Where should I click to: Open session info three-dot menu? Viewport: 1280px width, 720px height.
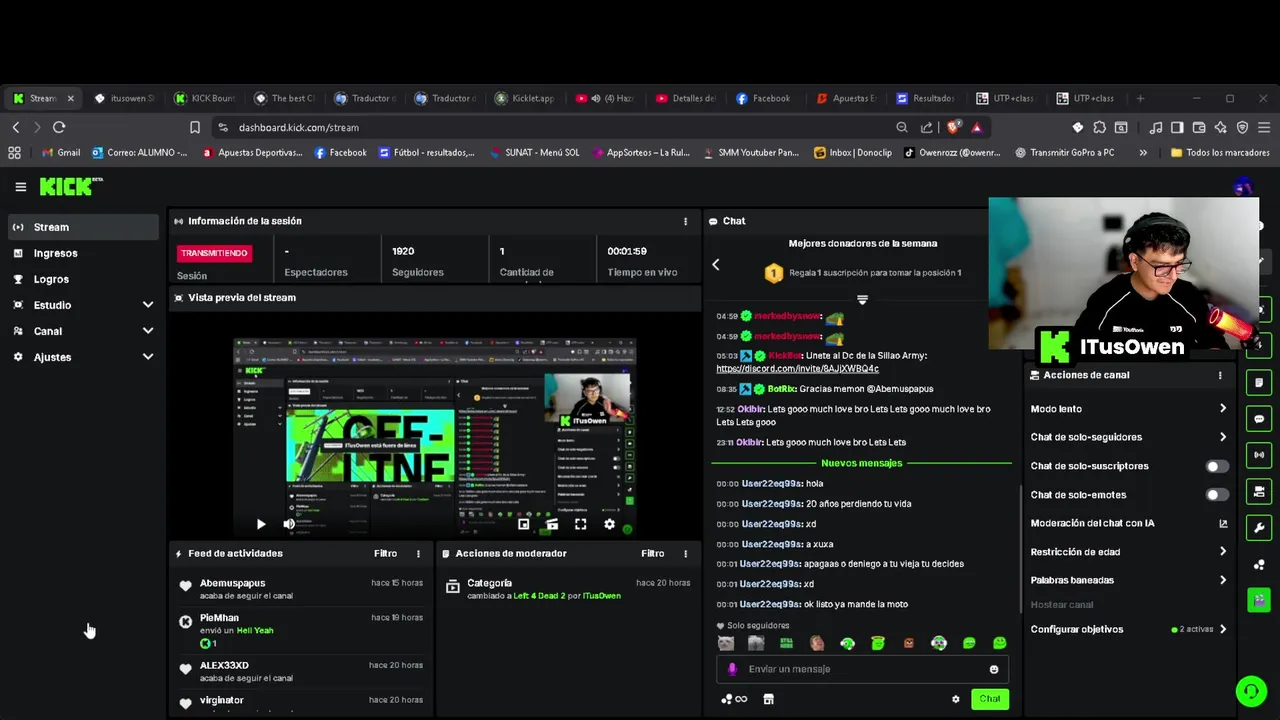(x=685, y=221)
